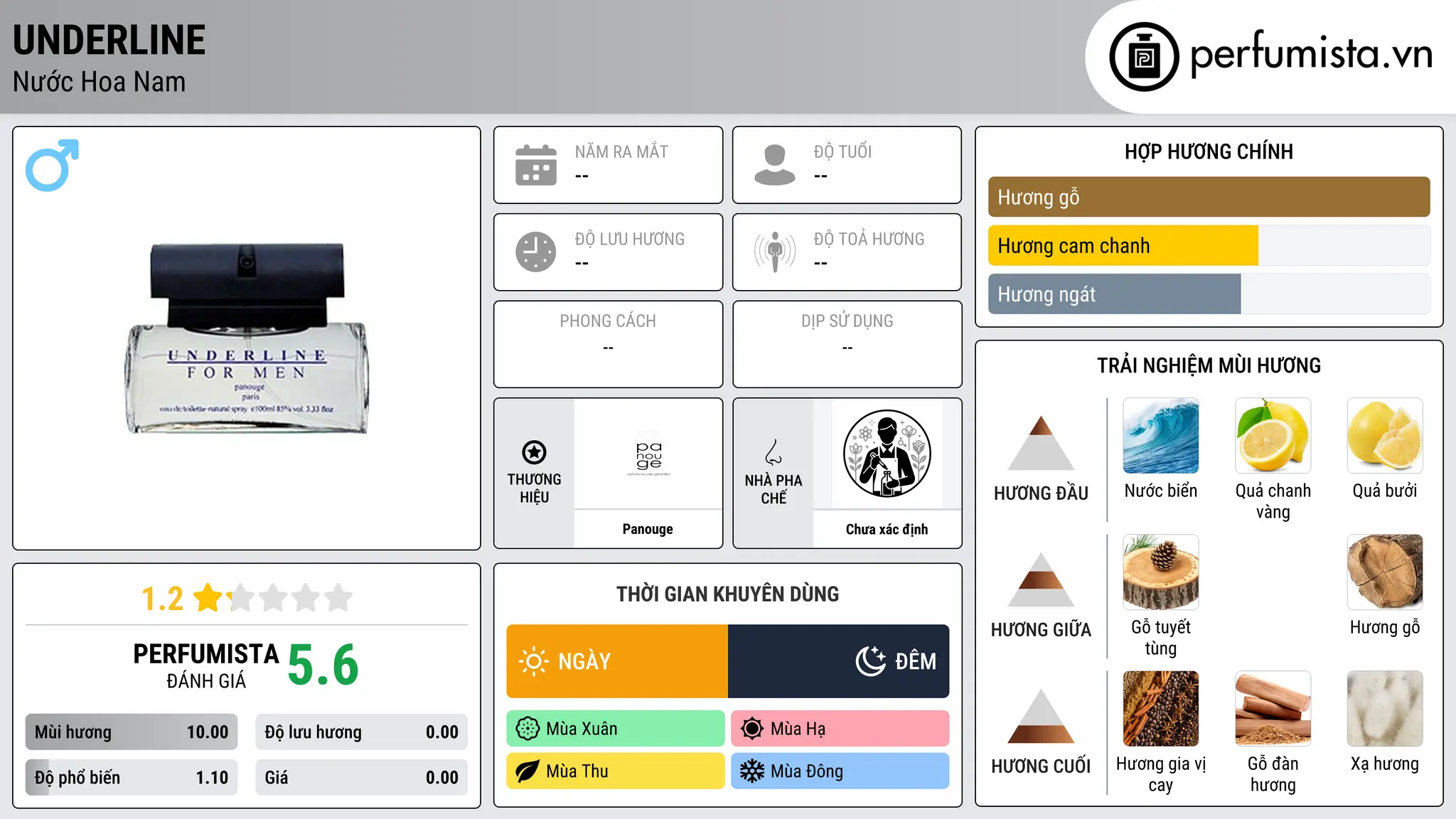This screenshot has width=1456, height=819.
Task: Select the Quả bưởi note image
Action: click(x=1385, y=436)
